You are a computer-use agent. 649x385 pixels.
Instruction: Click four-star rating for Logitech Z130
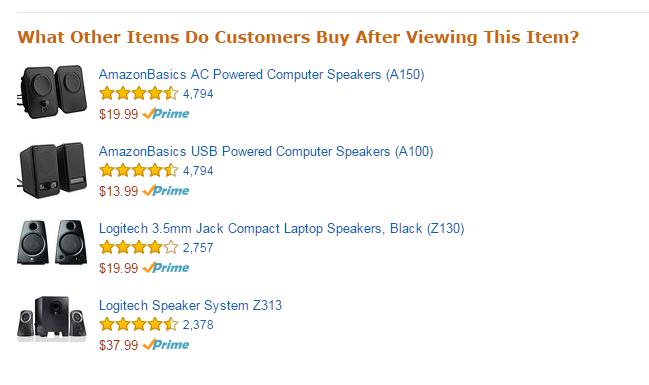139,248
